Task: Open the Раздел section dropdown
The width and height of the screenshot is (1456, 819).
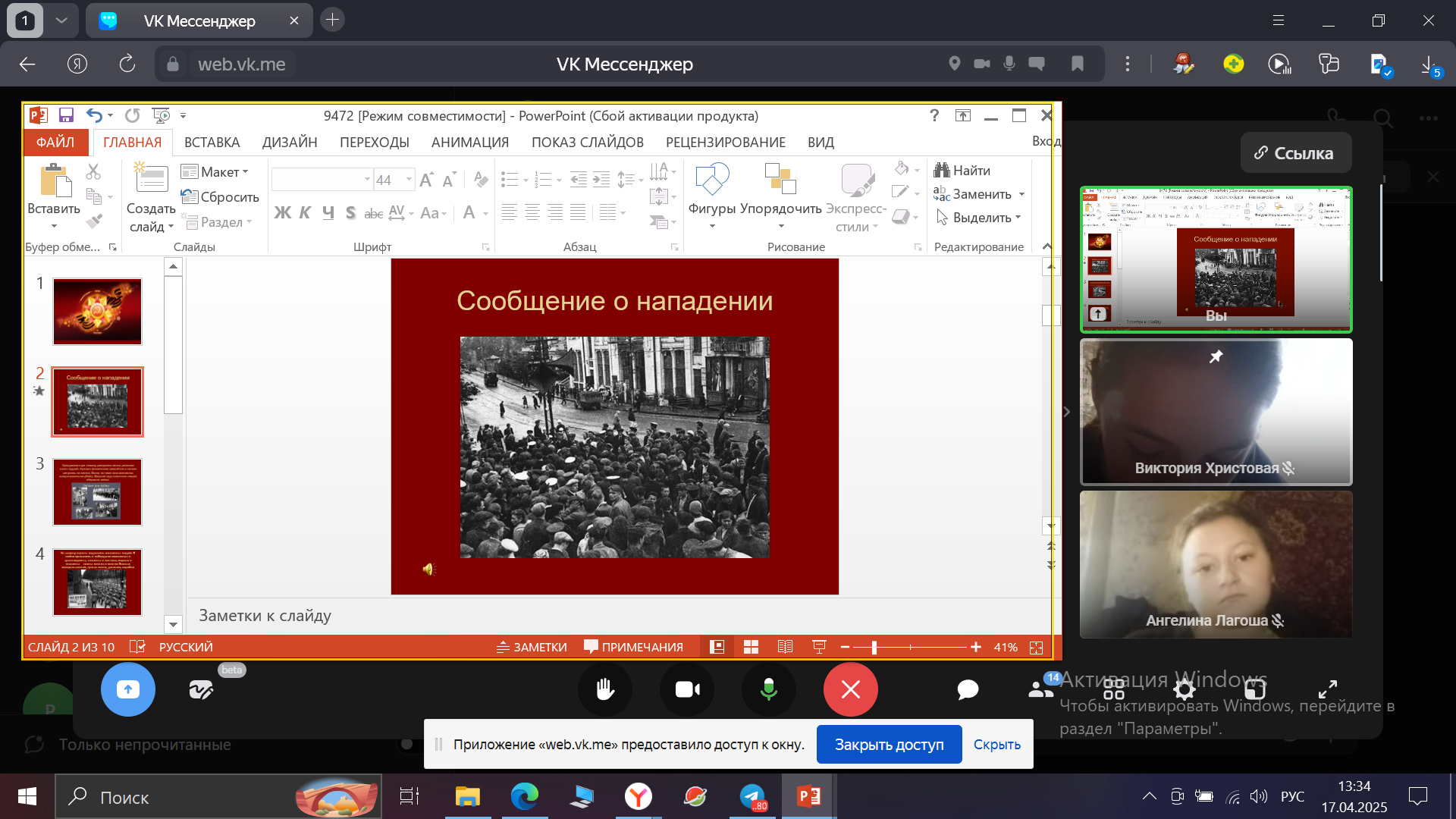Action: (216, 222)
